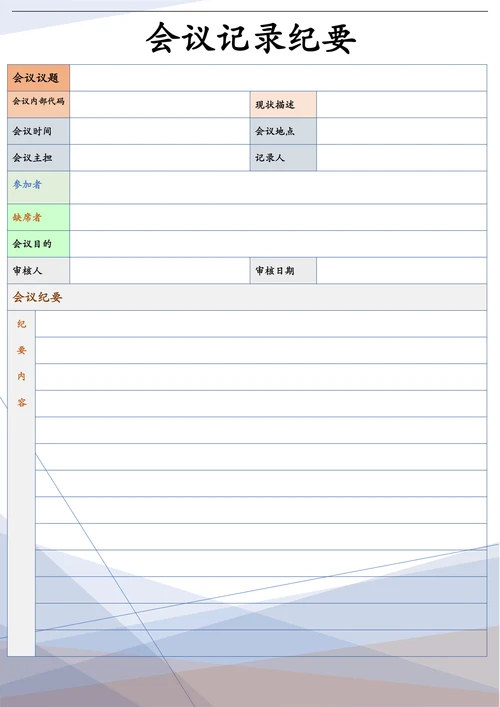
Task: Select the 现状描述 label cell
Action: click(x=283, y=105)
